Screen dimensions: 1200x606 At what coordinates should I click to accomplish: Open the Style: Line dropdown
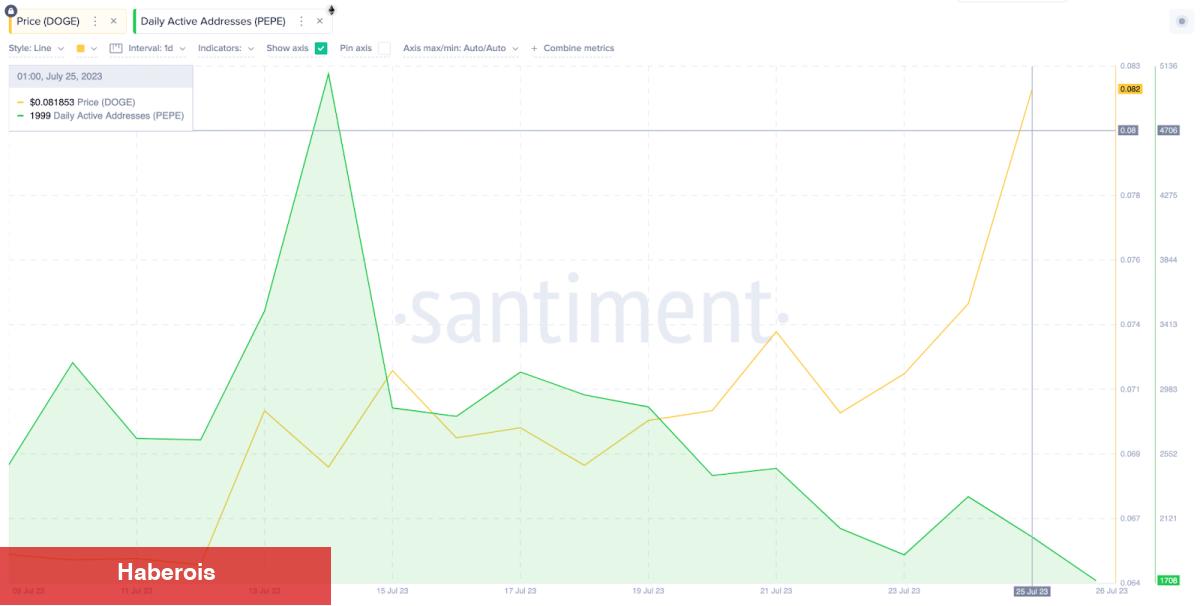[36, 48]
